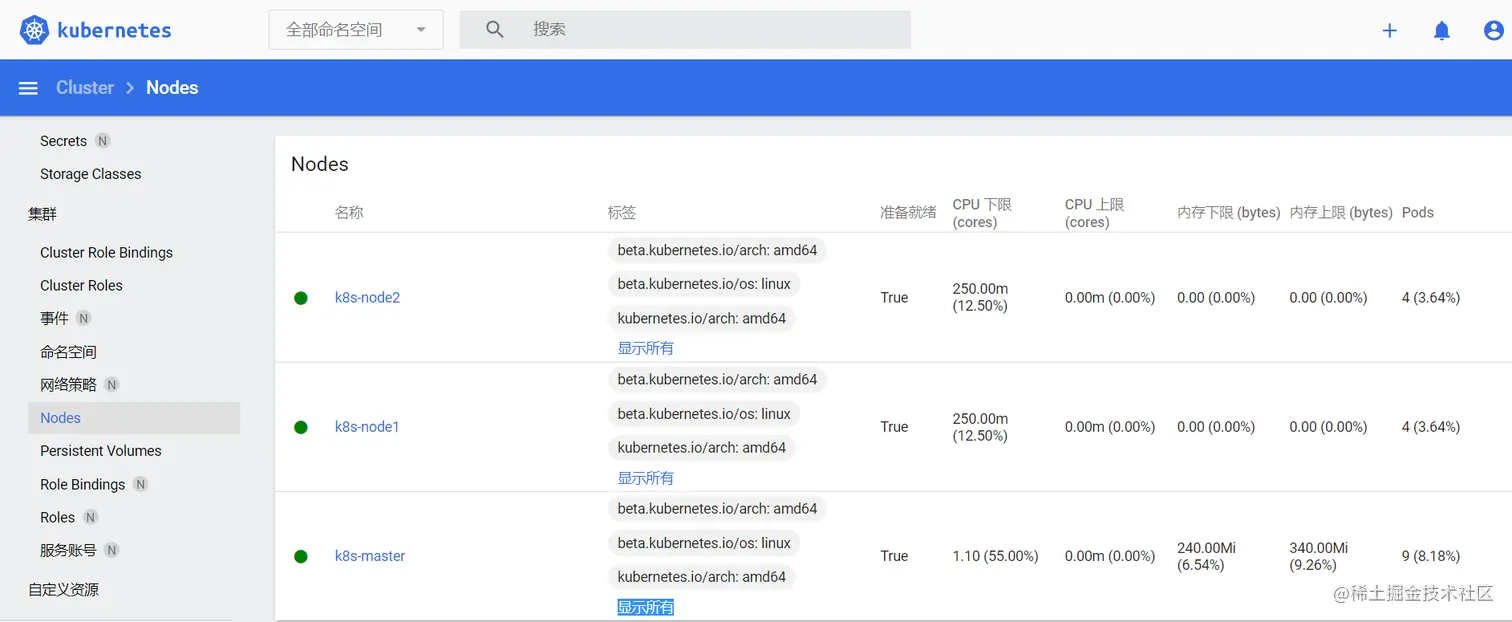Click beta.kubernetes.io/os: linux chip of k8s-node1

704,414
